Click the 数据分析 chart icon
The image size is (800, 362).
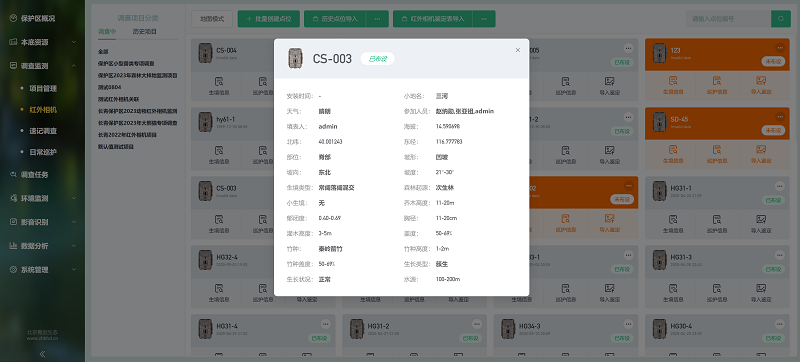[13, 246]
